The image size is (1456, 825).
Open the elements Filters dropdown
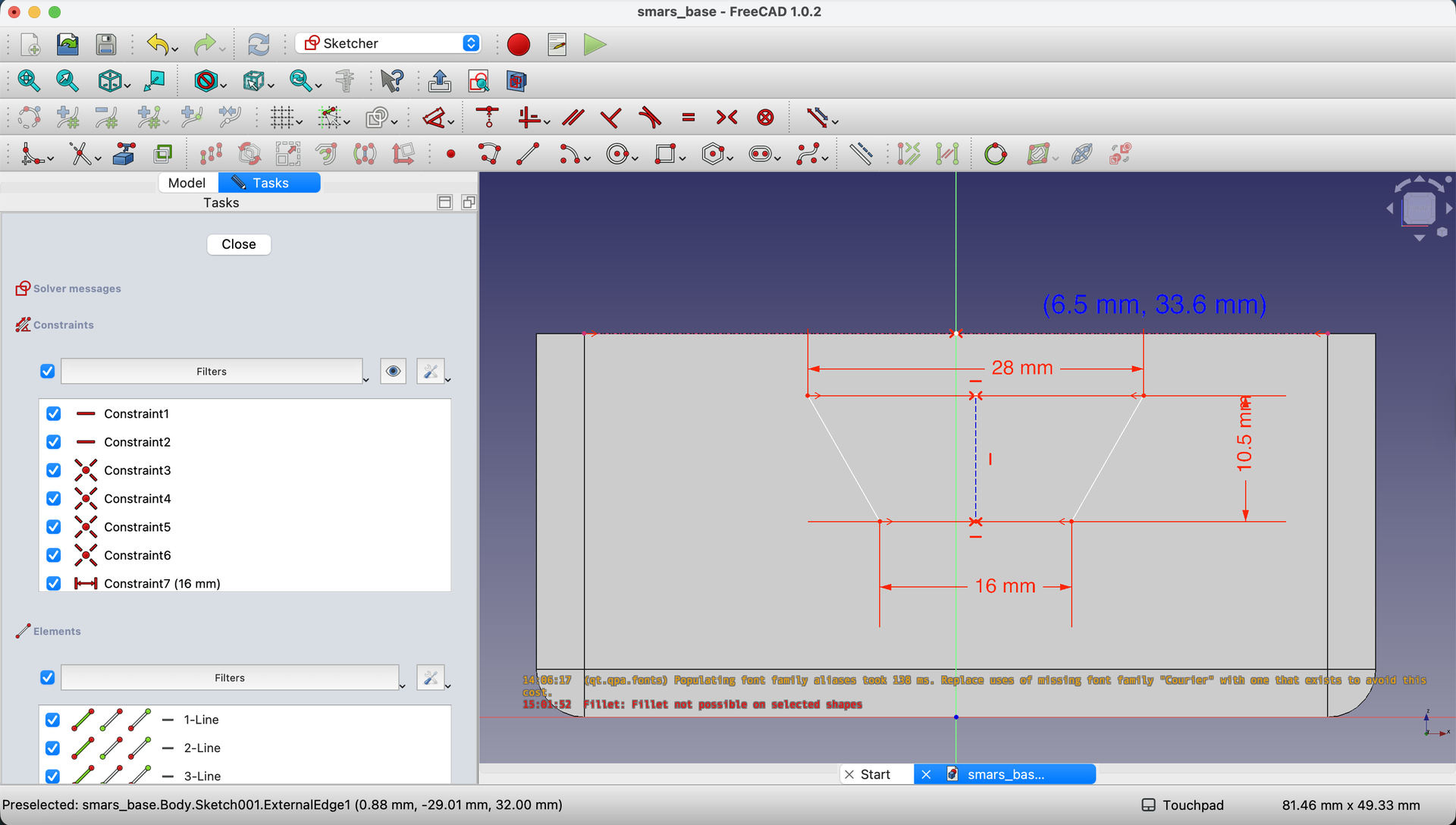pos(230,678)
